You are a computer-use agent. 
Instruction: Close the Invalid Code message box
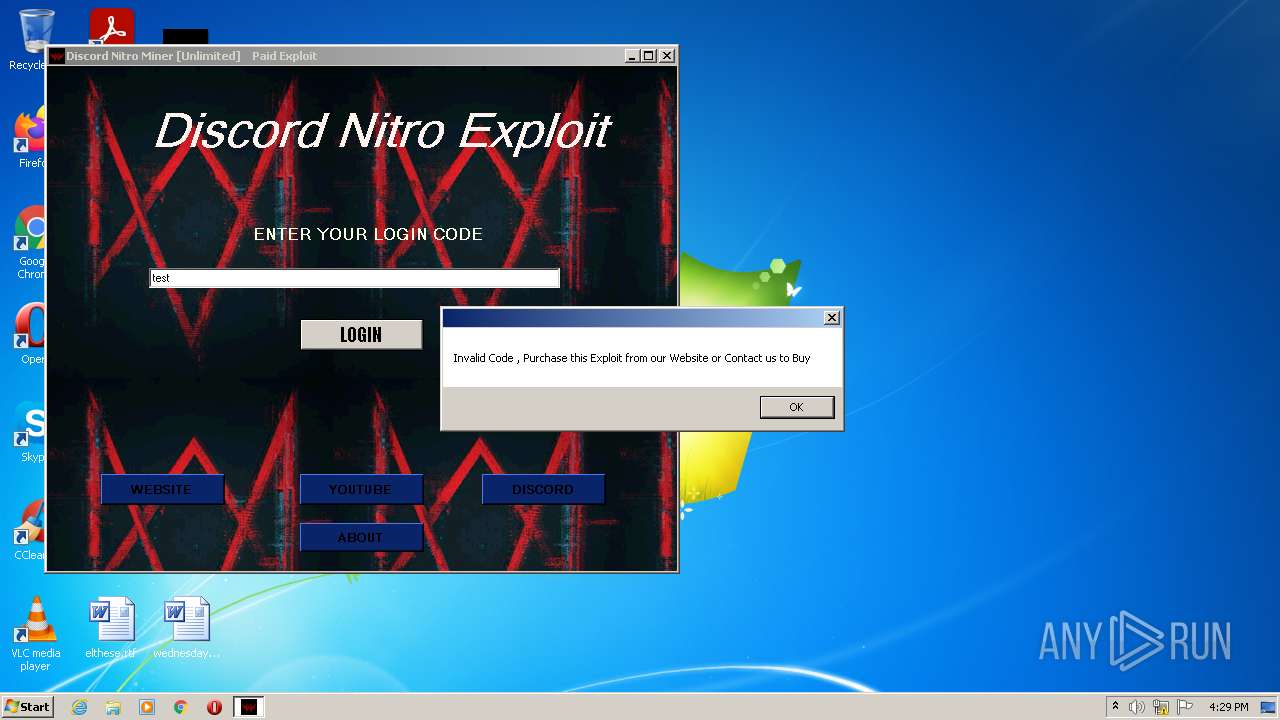(831, 318)
